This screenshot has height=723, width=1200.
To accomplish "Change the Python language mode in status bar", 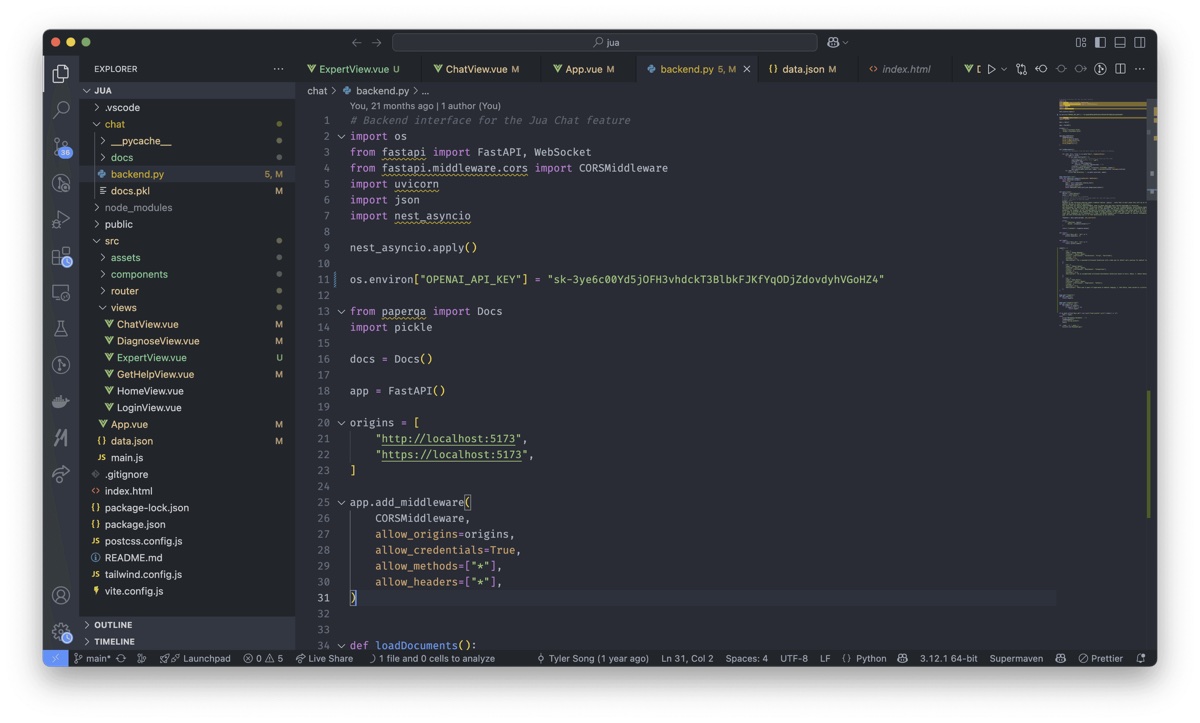I will coord(871,658).
